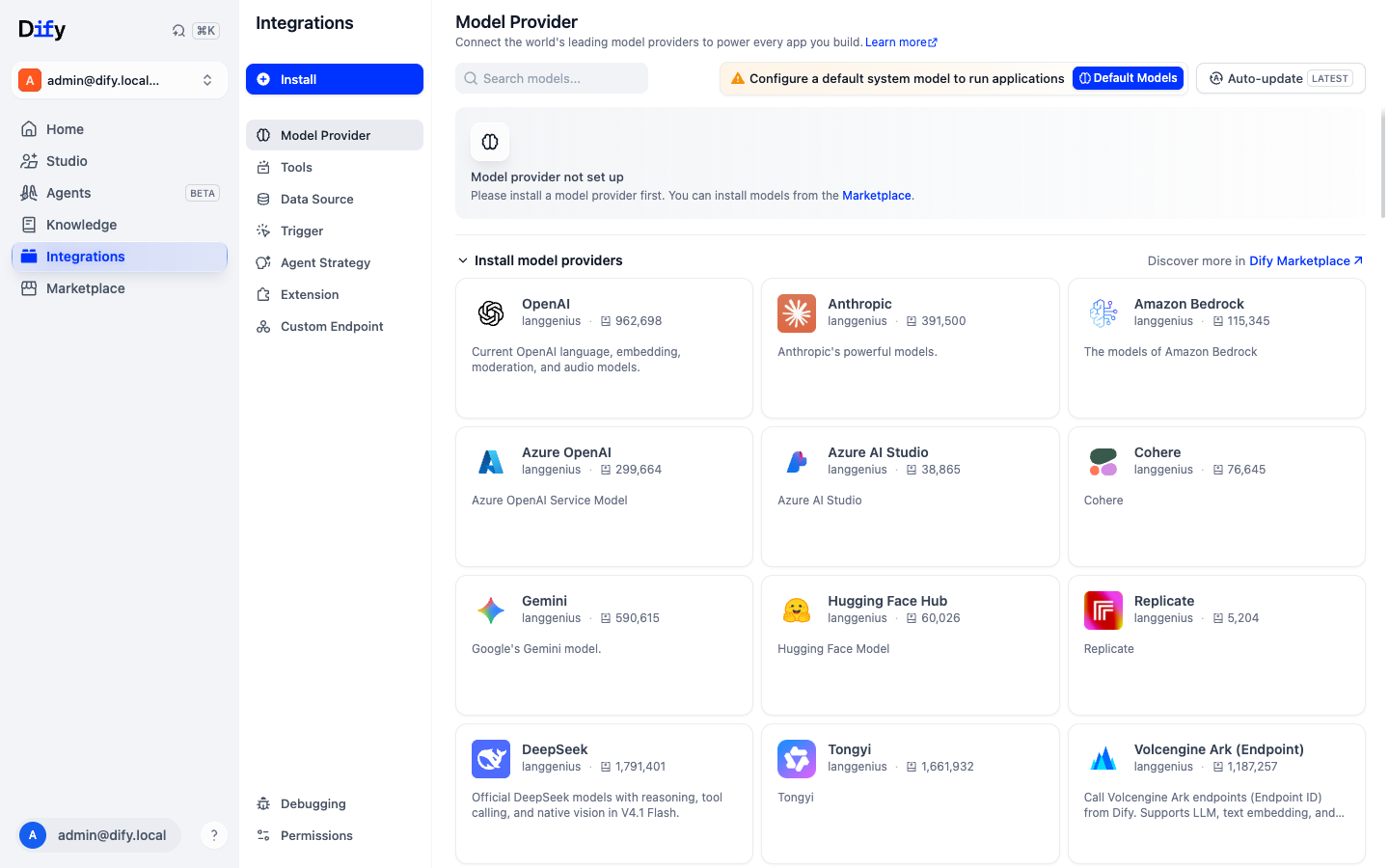Open the Extension section
This screenshot has height=868, width=1389.
335,294
